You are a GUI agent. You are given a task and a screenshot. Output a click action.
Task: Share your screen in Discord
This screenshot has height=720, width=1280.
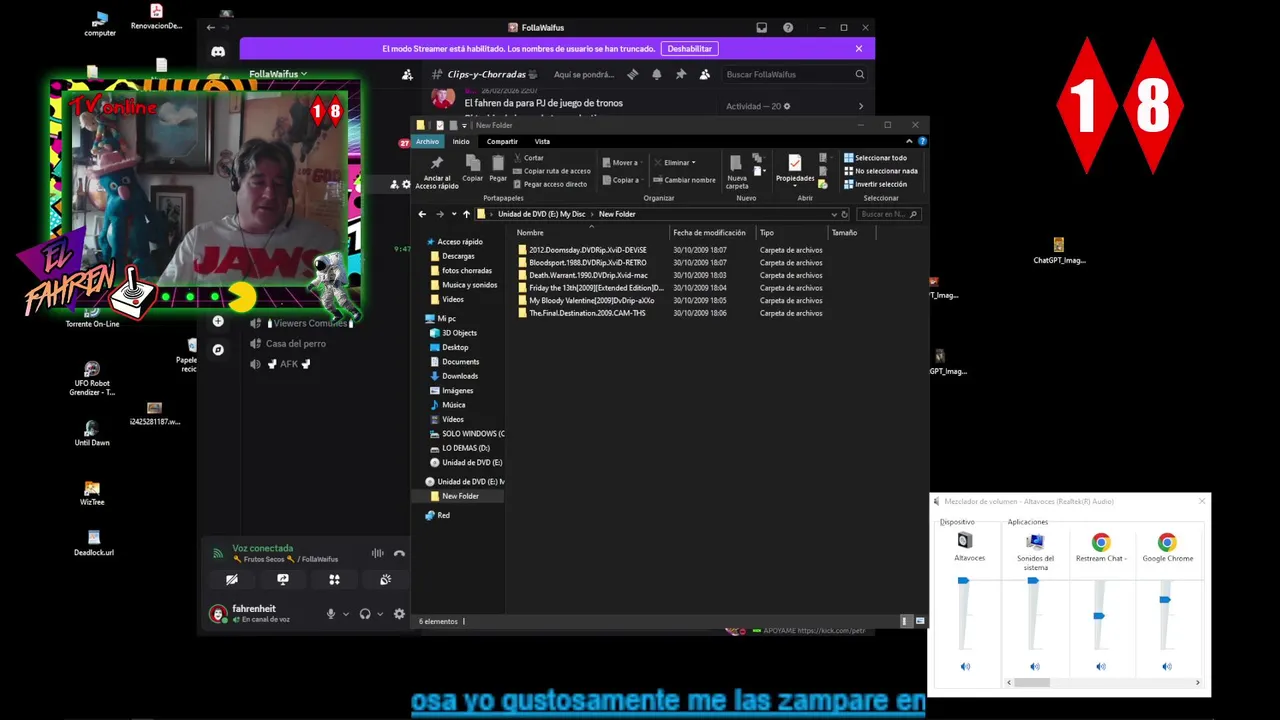click(x=283, y=579)
